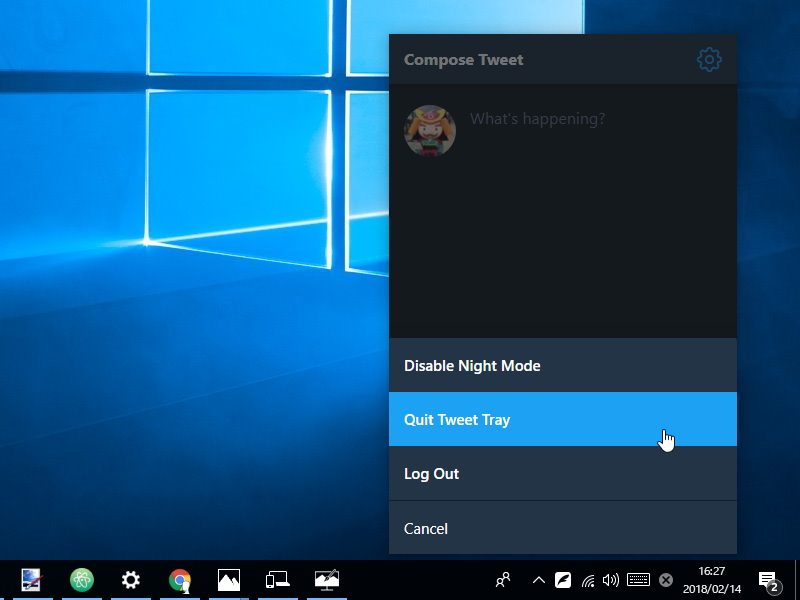The height and width of the screenshot is (600, 800).
Task: Open Wi-Fi network status icon
Action: click(588, 581)
